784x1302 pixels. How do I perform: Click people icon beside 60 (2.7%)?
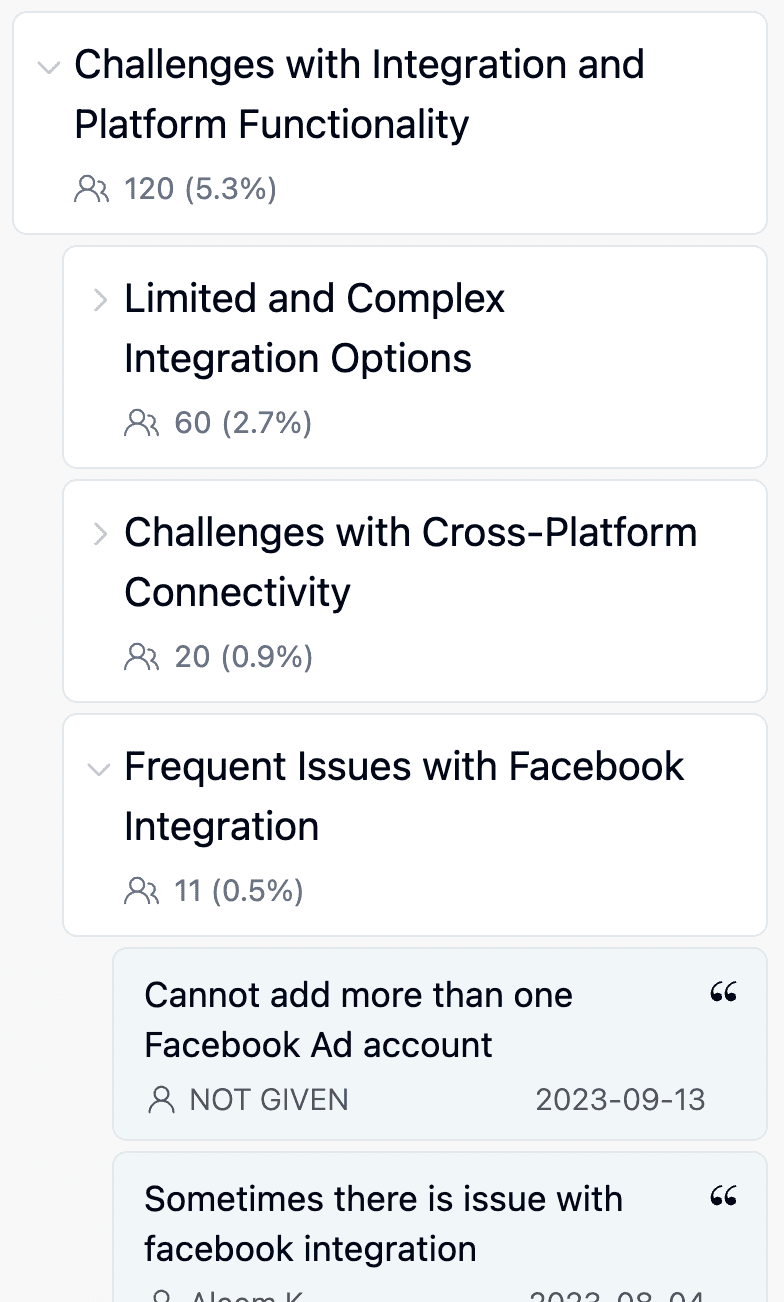tap(142, 424)
